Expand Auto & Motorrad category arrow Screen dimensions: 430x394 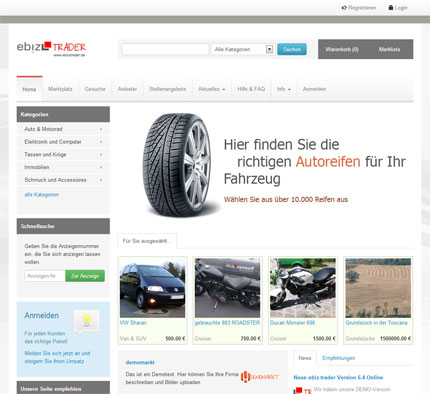coord(101,129)
